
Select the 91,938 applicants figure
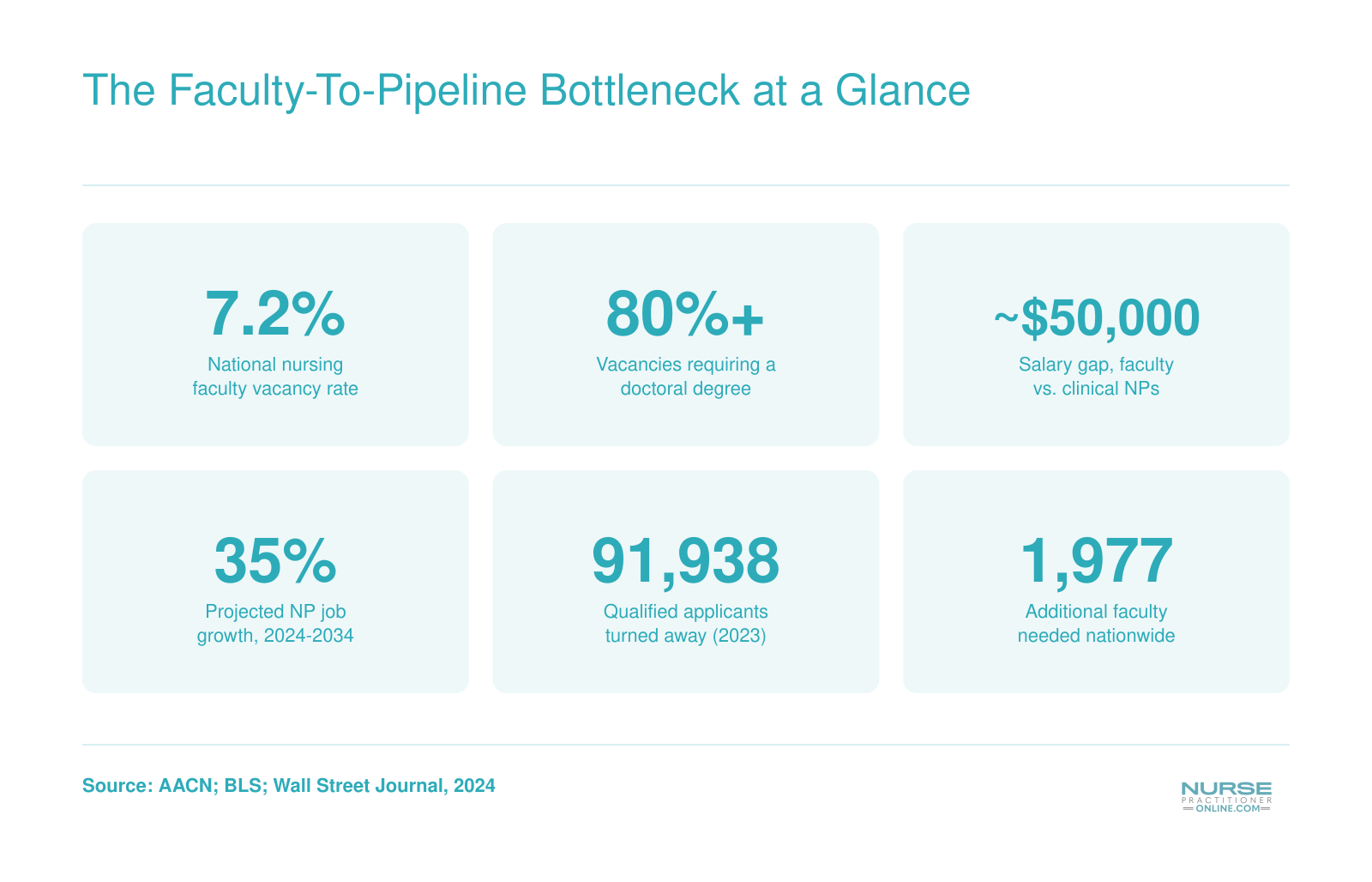click(686, 561)
